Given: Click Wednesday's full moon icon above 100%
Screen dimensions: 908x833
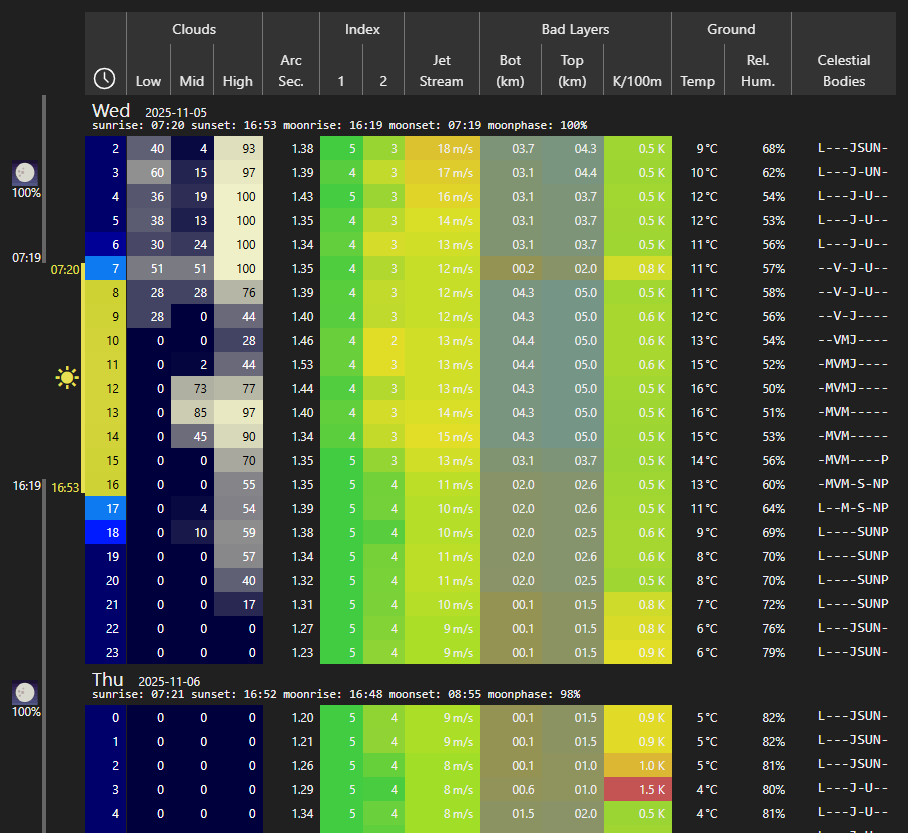Looking at the screenshot, I should tap(25, 173).
